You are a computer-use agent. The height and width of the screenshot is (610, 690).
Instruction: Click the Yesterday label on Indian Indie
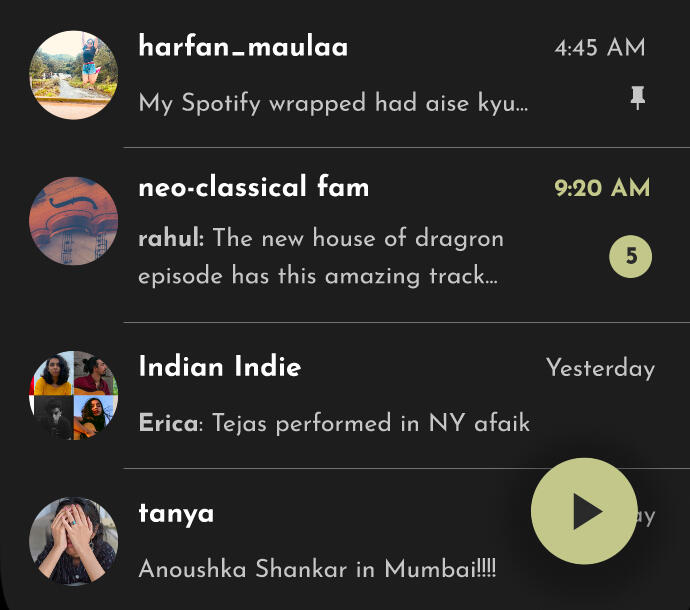click(600, 368)
